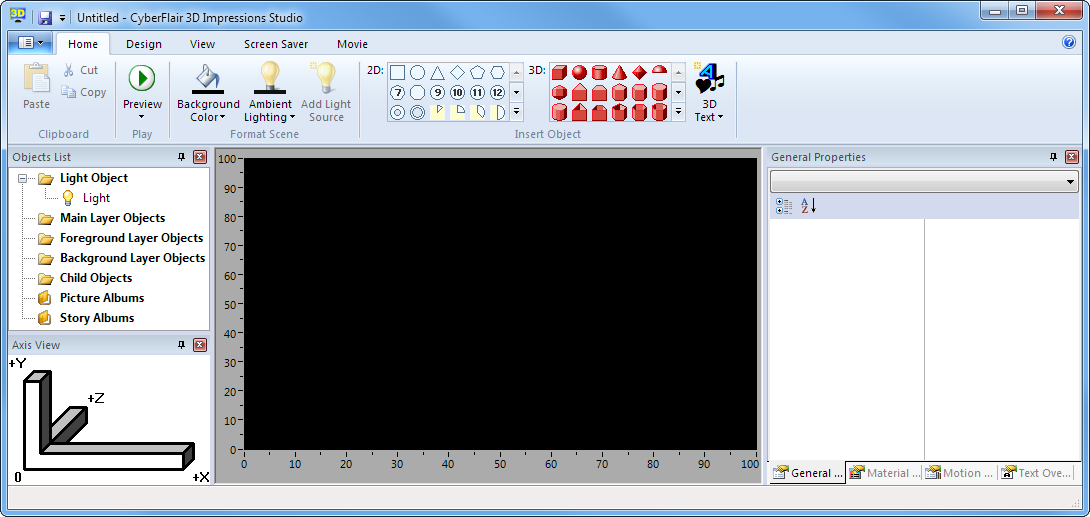
Task: Switch to the Design ribbon tab
Action: (144, 44)
